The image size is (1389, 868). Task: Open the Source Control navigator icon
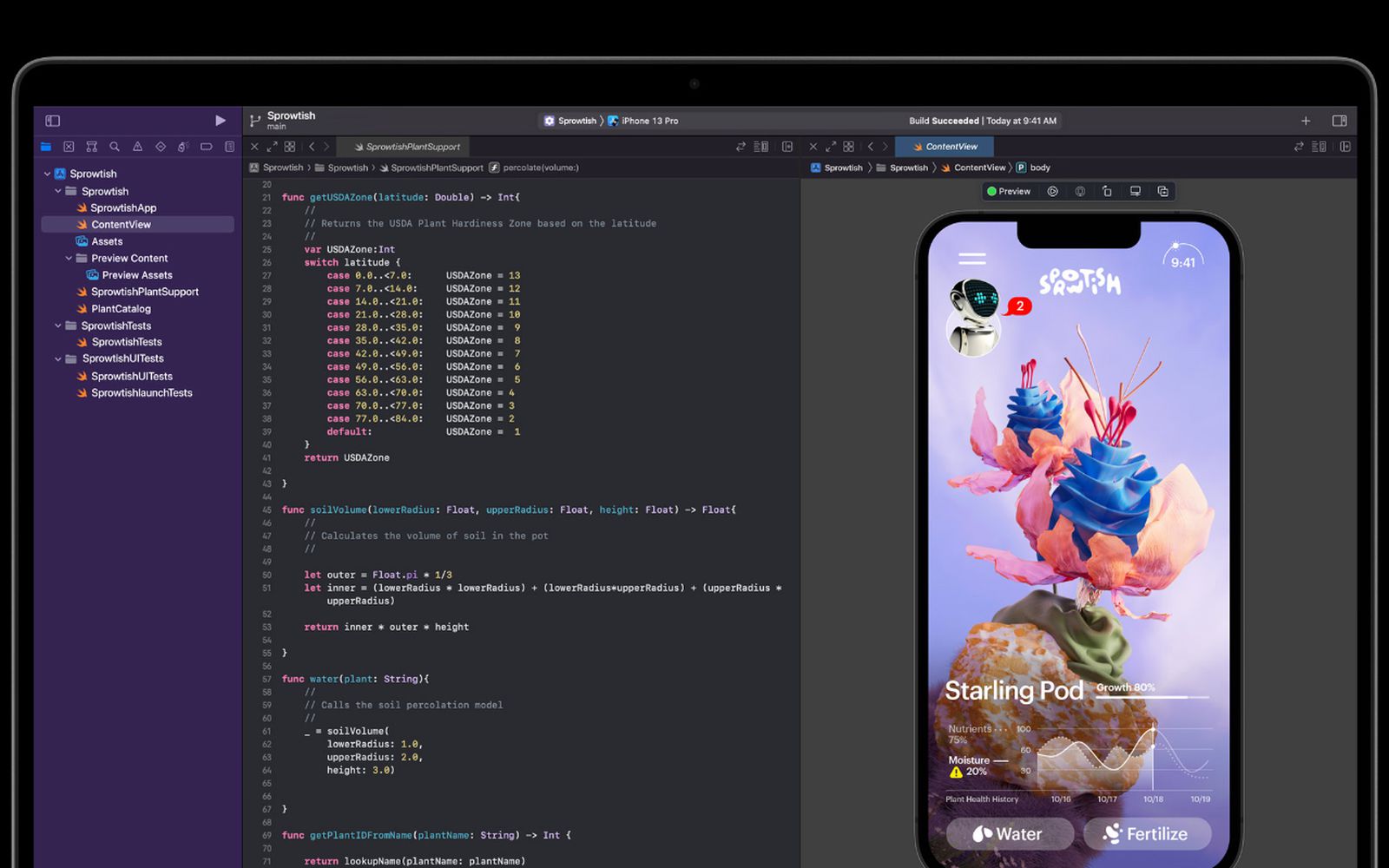[x=69, y=147]
